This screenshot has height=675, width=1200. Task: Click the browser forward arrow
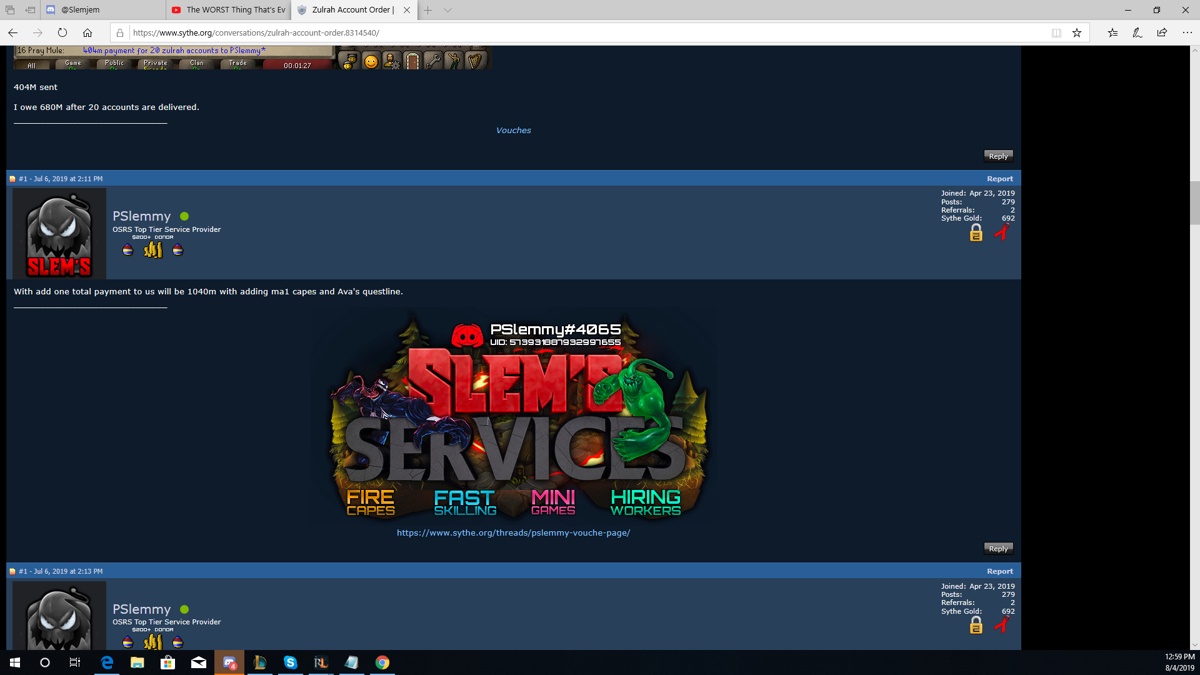pyautogui.click(x=37, y=33)
